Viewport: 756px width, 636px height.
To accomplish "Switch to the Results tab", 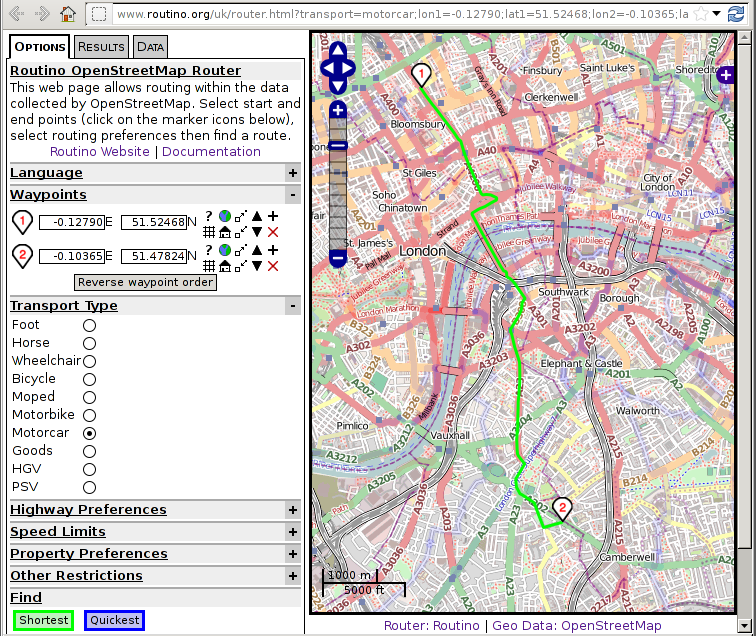I will [101, 47].
